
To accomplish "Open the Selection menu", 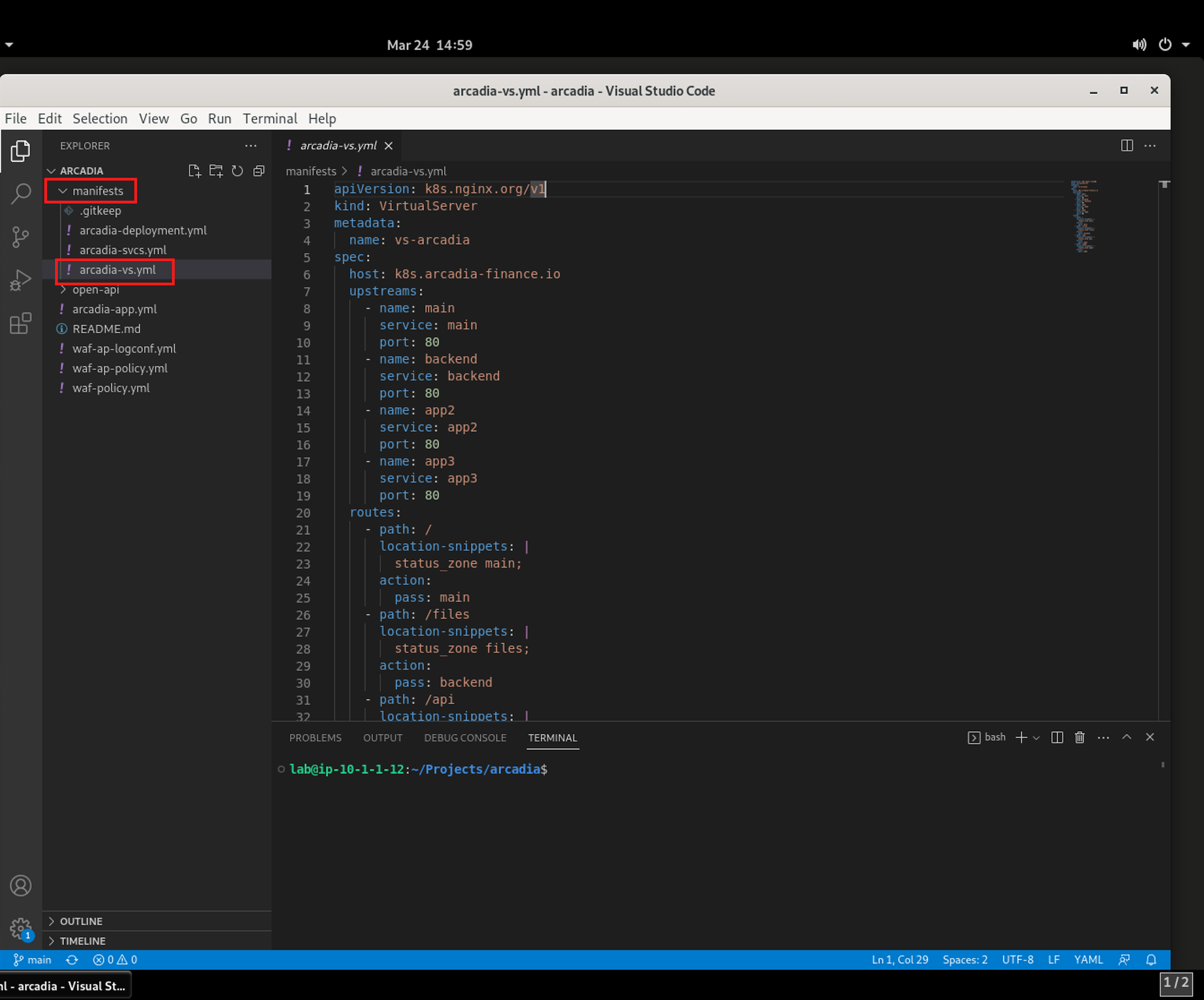I will pyautogui.click(x=100, y=119).
